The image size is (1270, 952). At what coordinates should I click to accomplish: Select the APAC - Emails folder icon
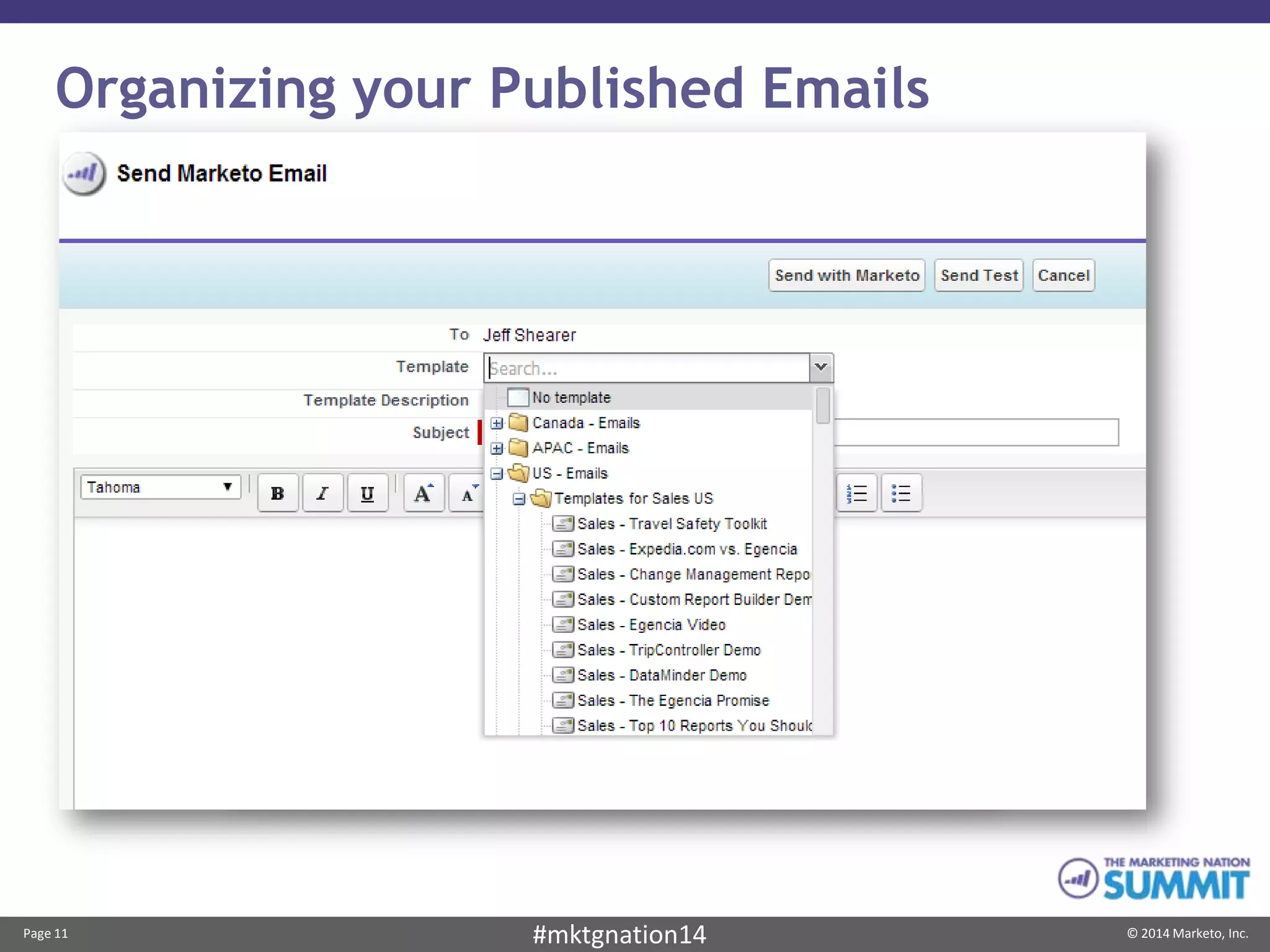pyautogui.click(x=518, y=448)
